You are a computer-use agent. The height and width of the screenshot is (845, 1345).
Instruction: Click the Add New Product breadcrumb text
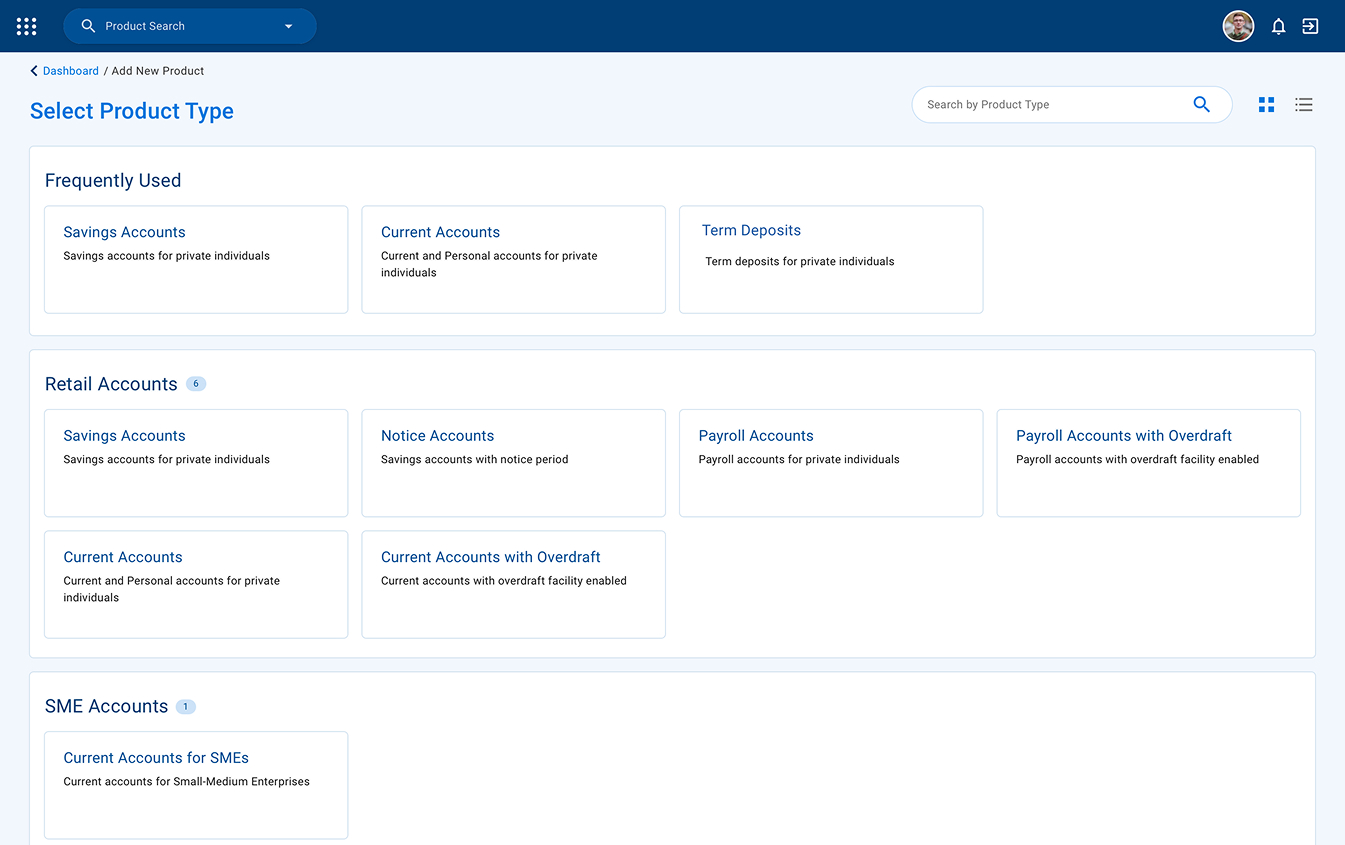coord(158,71)
